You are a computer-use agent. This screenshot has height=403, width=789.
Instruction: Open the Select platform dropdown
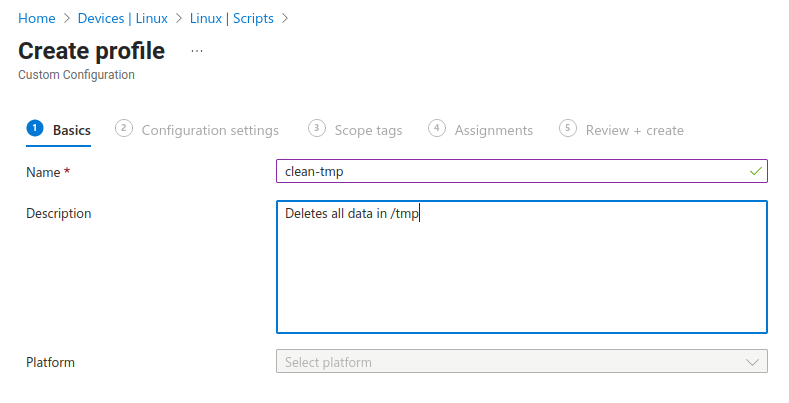(510, 362)
